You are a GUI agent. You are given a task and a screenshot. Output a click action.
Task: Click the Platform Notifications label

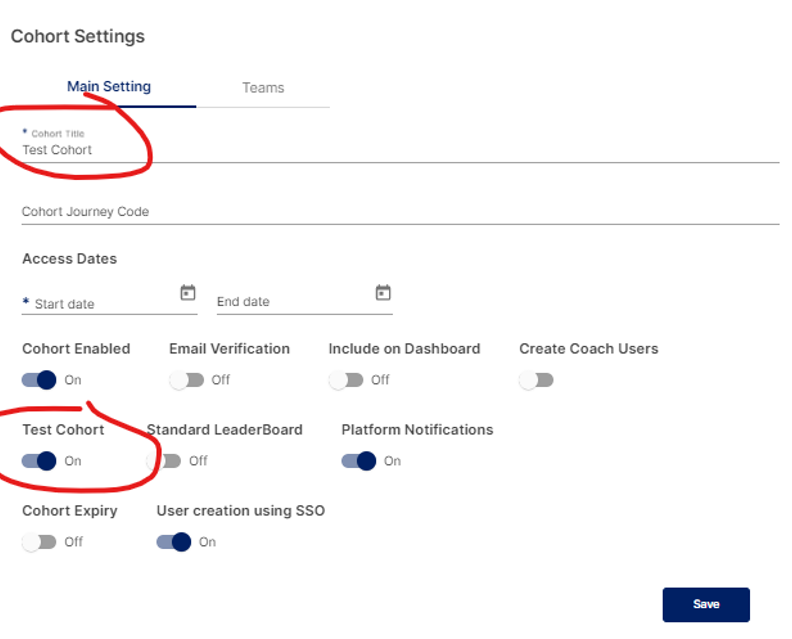pos(417,429)
